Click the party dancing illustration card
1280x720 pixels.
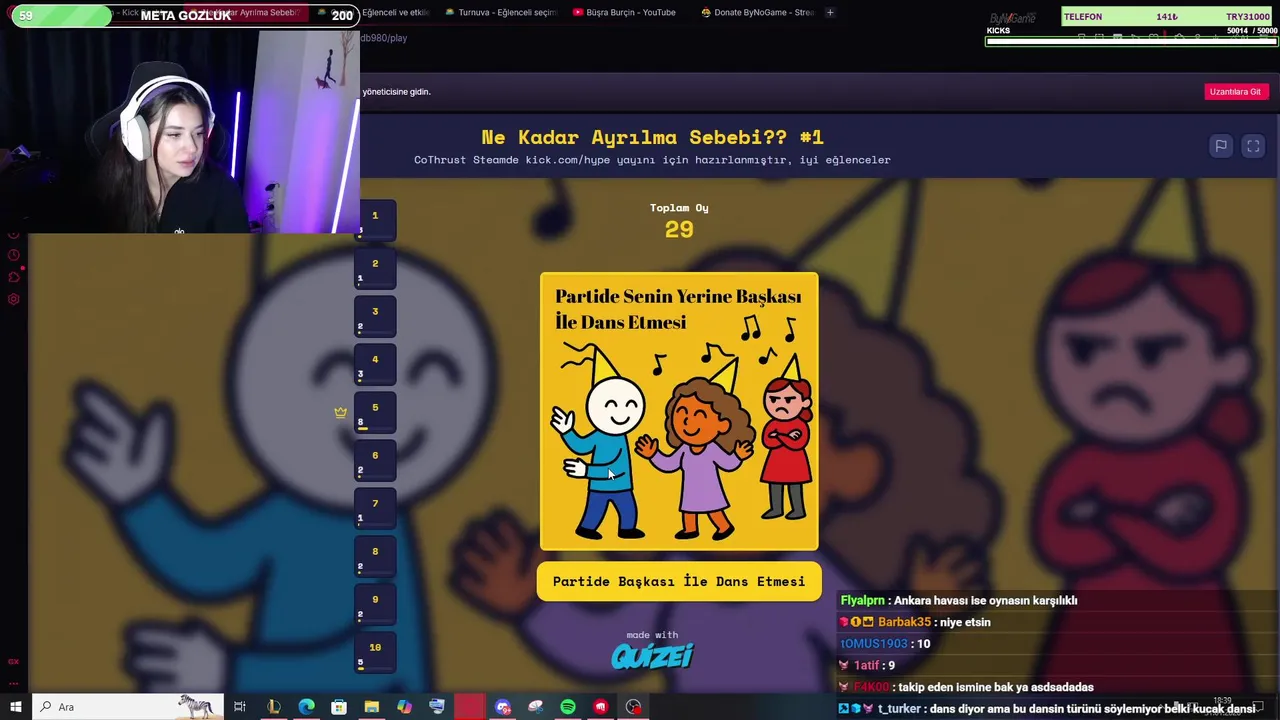[x=679, y=411]
